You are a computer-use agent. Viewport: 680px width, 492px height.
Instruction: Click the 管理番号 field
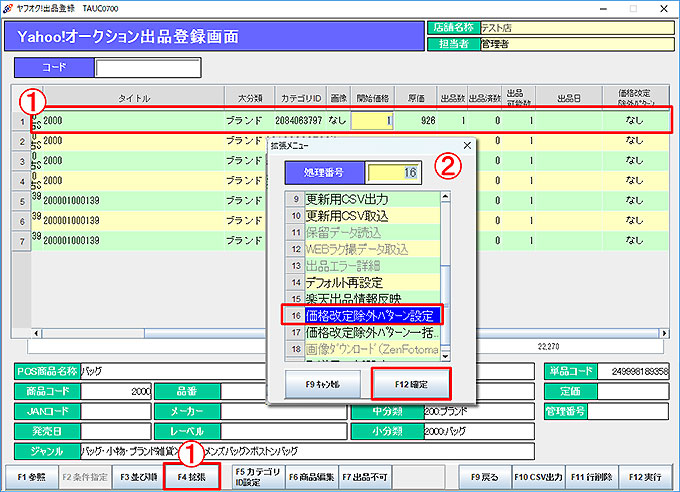click(628, 411)
